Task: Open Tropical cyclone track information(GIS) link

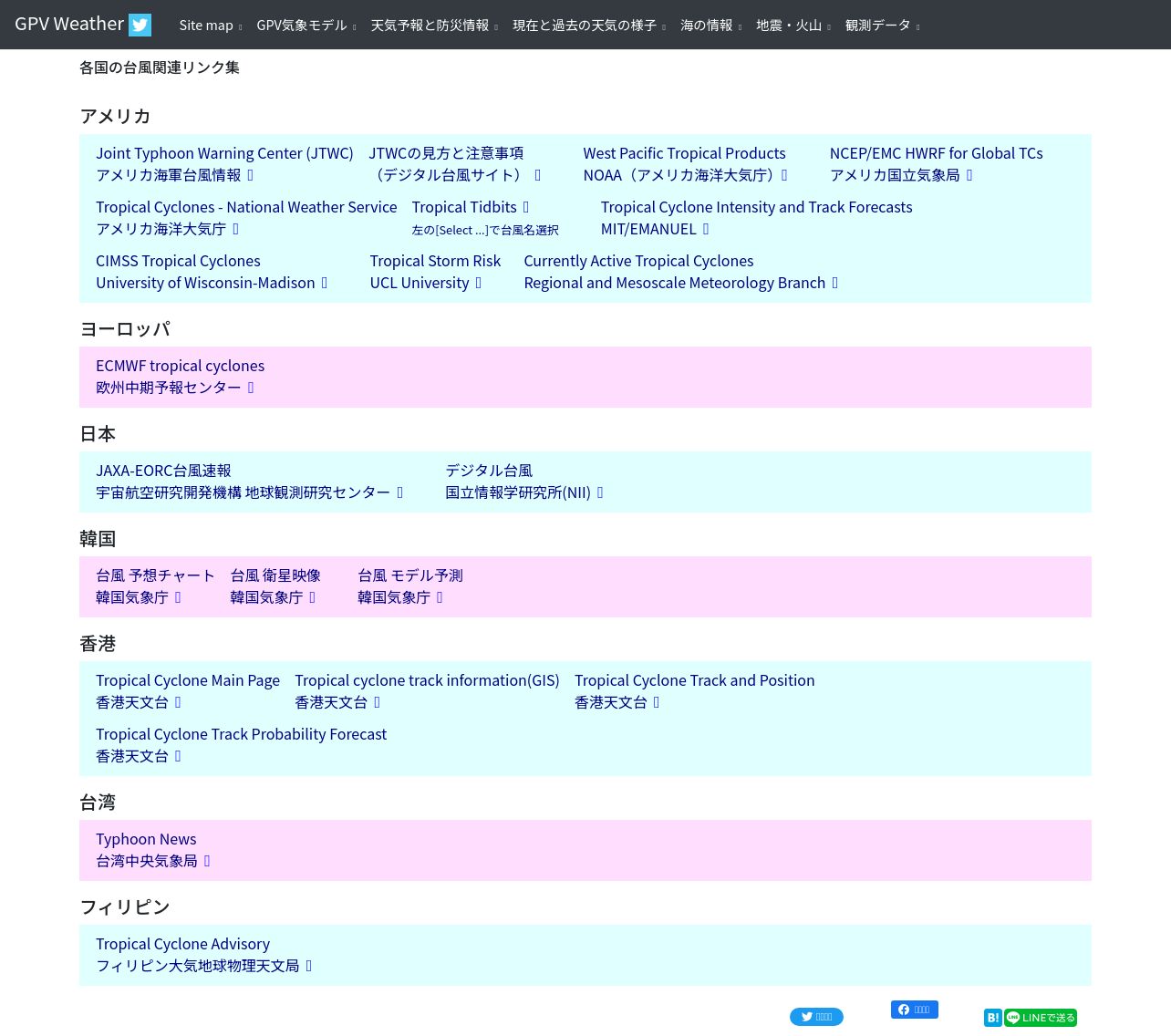Action: click(427, 691)
